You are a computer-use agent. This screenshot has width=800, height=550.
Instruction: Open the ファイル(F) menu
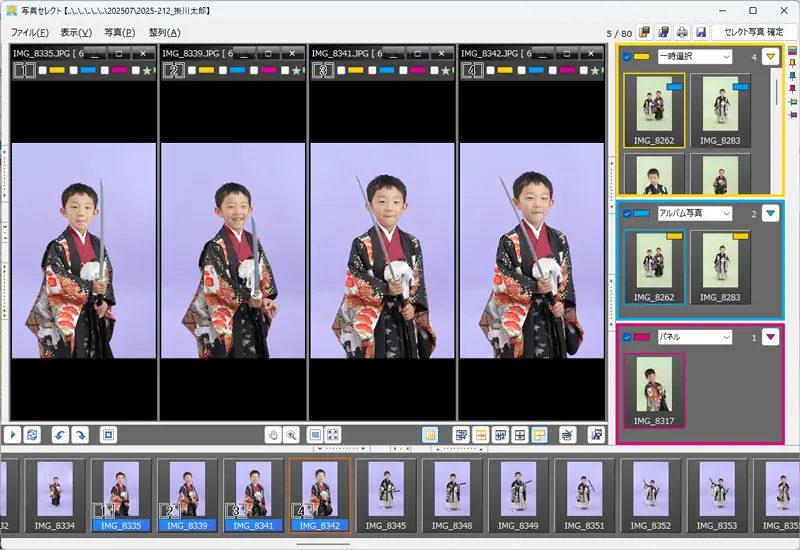pyautogui.click(x=30, y=32)
